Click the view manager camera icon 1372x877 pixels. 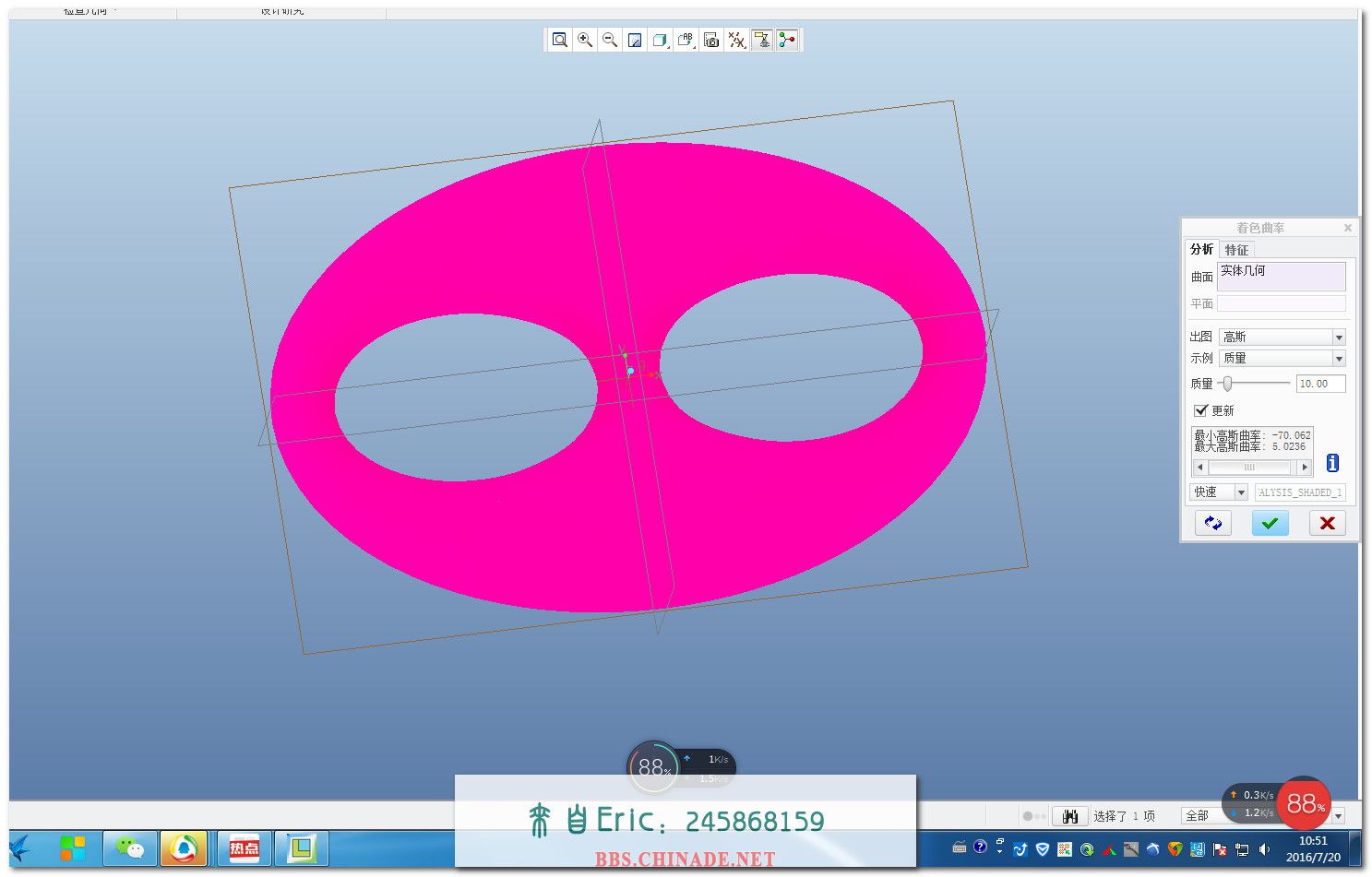point(711,40)
